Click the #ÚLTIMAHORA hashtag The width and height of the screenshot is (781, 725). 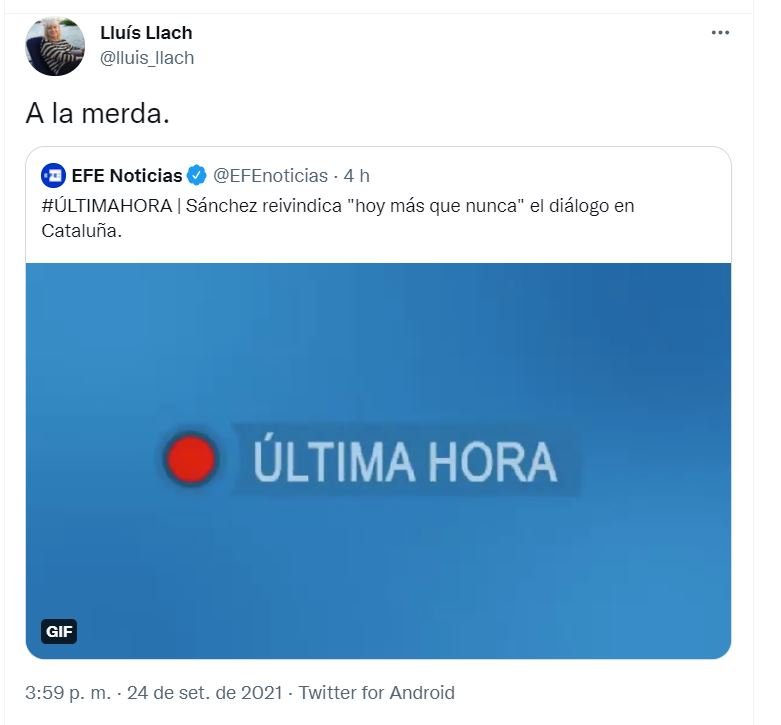(x=107, y=206)
